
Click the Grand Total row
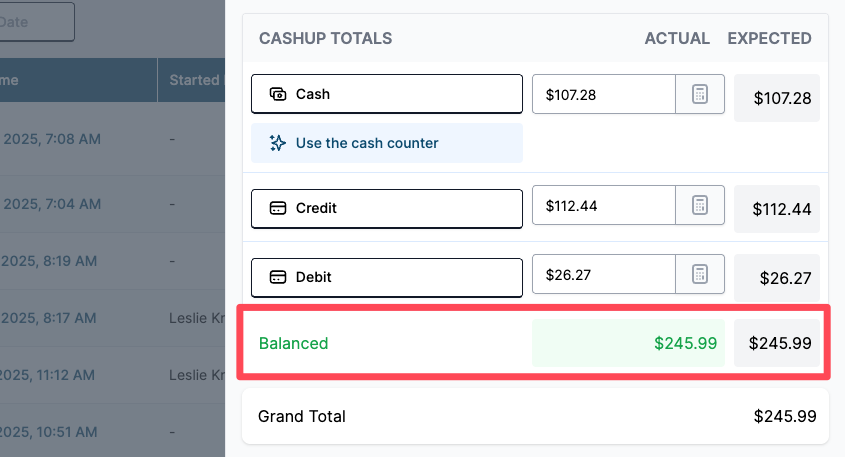pyautogui.click(x=536, y=416)
